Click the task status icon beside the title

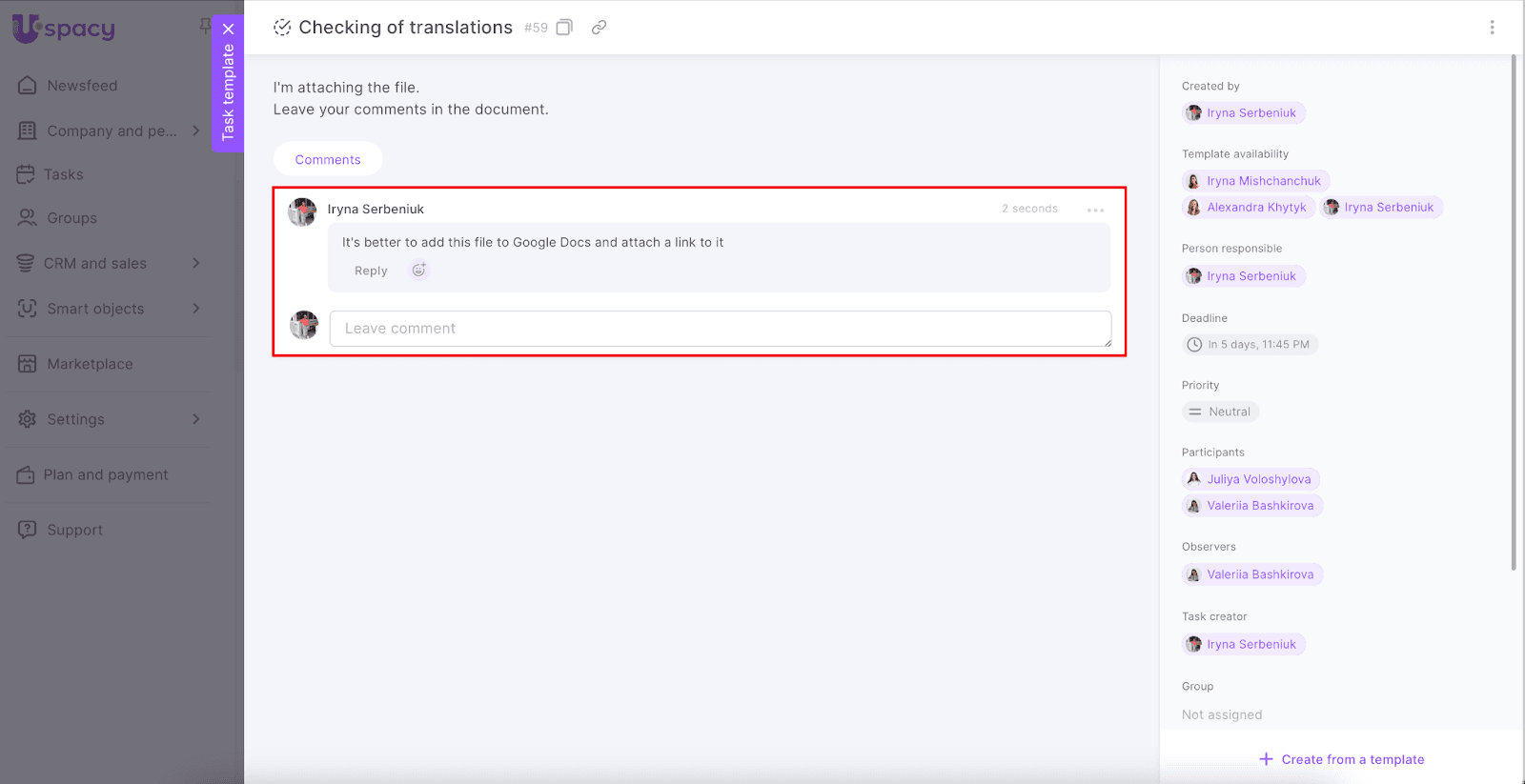(x=282, y=28)
